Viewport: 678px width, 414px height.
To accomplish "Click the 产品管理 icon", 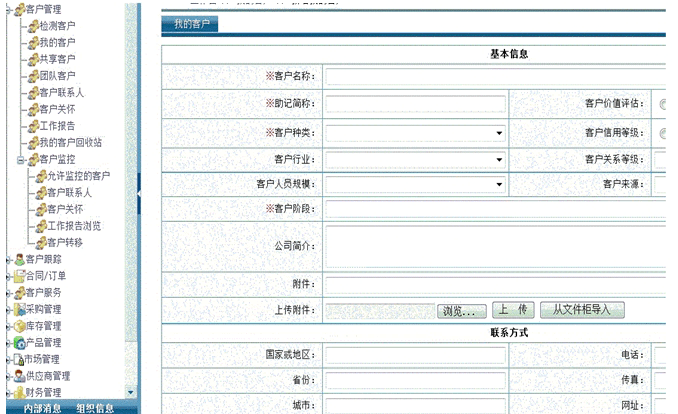I will pyautogui.click(x=19, y=343).
